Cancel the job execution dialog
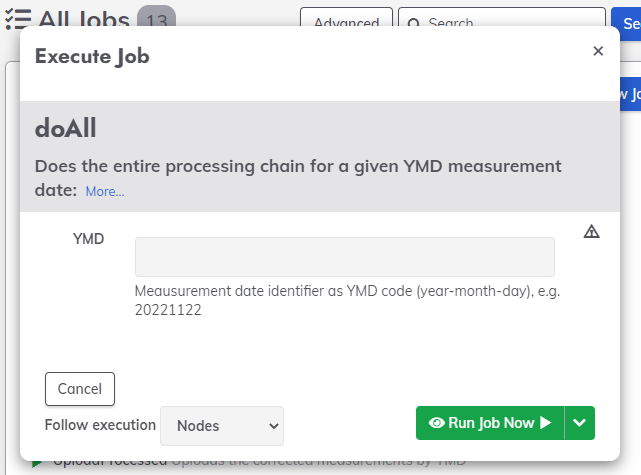Image resolution: width=641 pixels, height=475 pixels. (x=80, y=389)
